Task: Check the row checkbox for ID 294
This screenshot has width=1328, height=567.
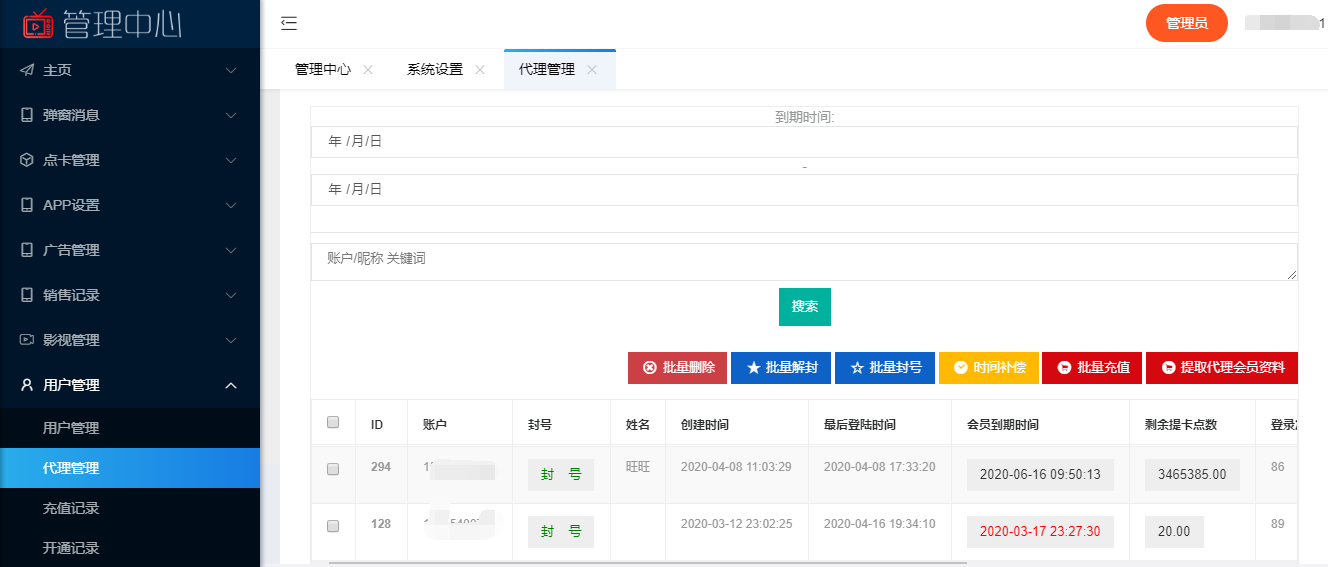Action: (333, 468)
